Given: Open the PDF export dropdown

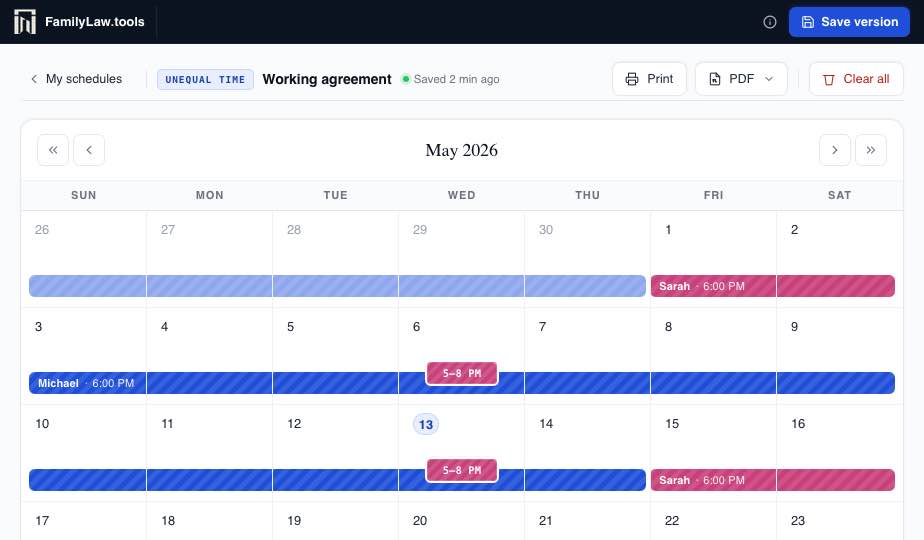Looking at the screenshot, I should pyautogui.click(x=741, y=79).
